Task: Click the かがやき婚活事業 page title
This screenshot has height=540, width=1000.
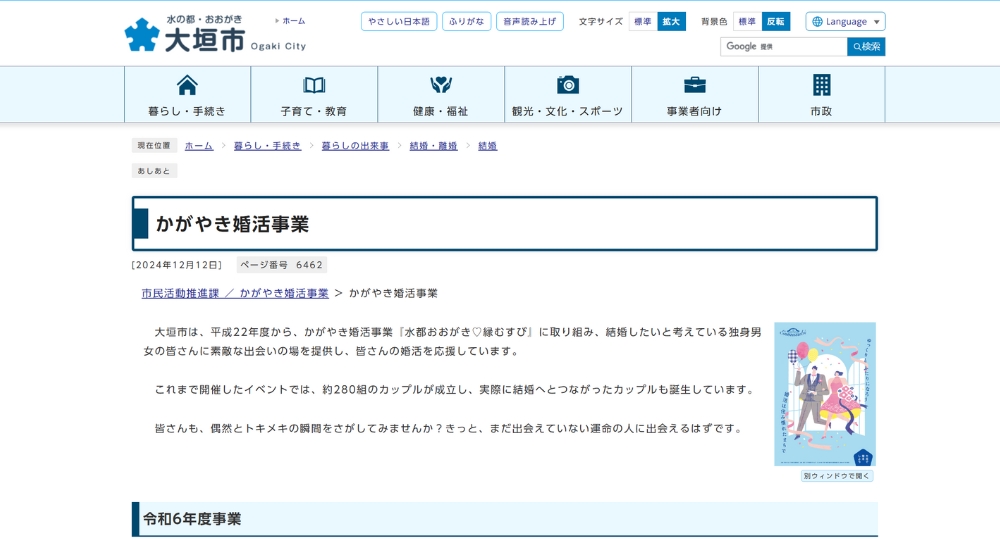Action: (232, 224)
